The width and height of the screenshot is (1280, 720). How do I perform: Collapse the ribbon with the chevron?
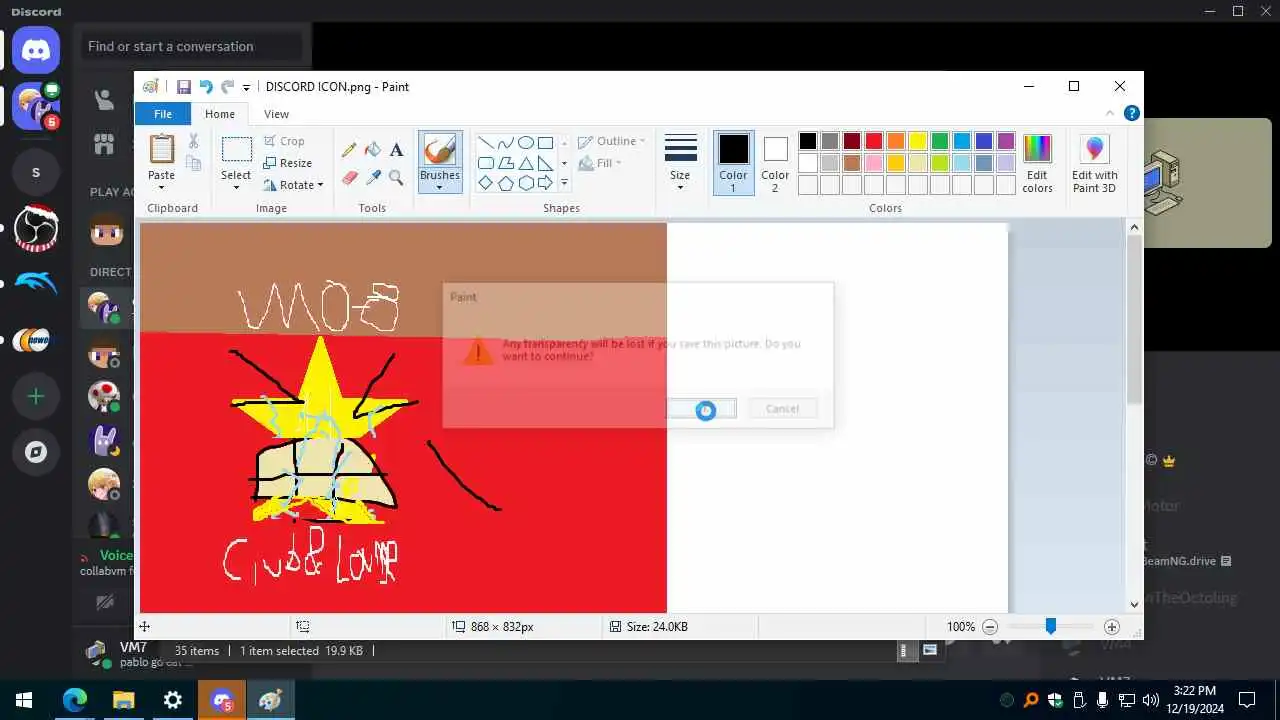click(x=1109, y=113)
